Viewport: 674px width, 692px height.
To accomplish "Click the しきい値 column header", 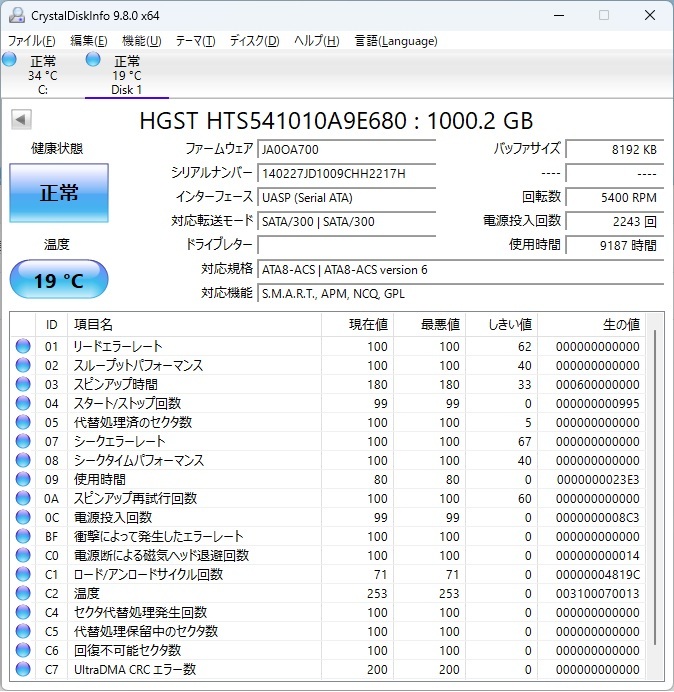I will pyautogui.click(x=501, y=324).
